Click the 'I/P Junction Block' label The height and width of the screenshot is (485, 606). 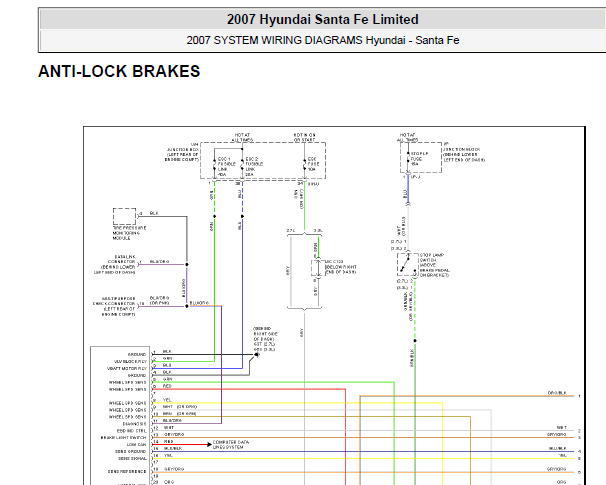[463, 152]
